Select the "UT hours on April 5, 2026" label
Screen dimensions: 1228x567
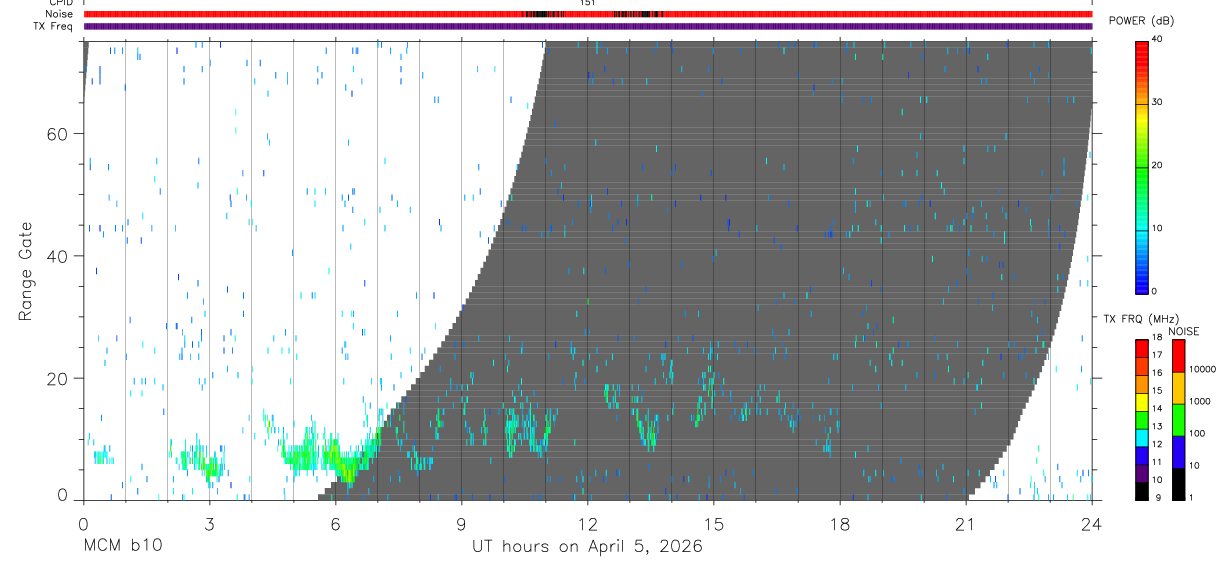click(588, 547)
